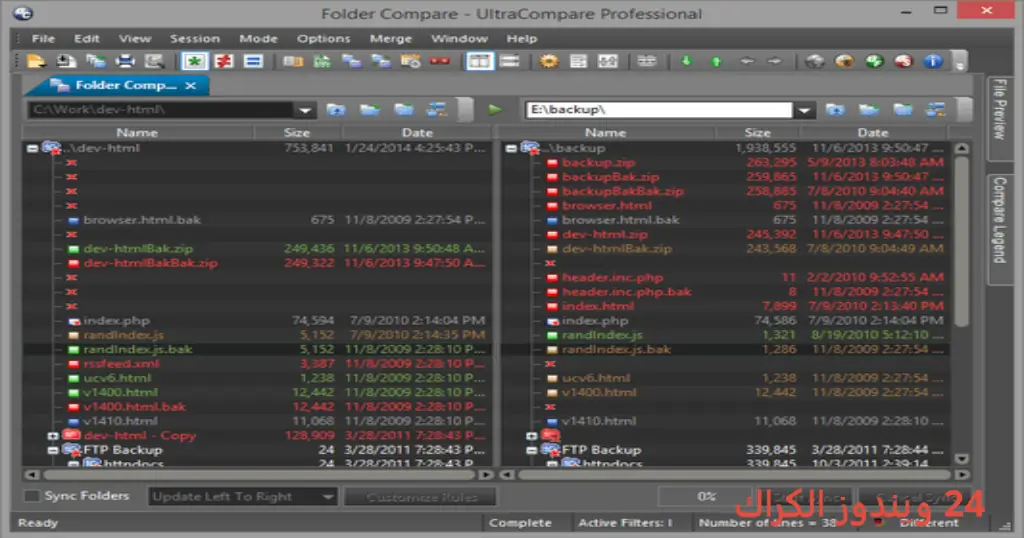Click the E:\backup\ path input field
The height and width of the screenshot is (538, 1024).
[659, 110]
